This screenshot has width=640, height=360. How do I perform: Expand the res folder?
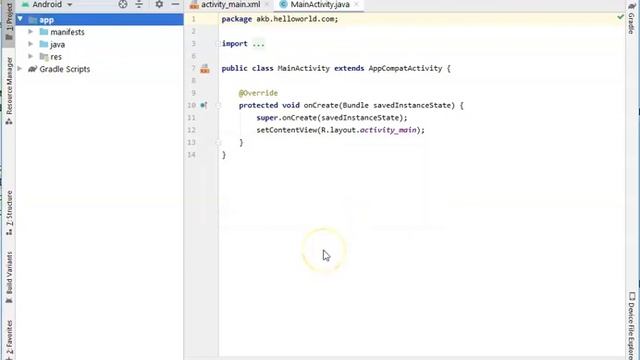31,56
